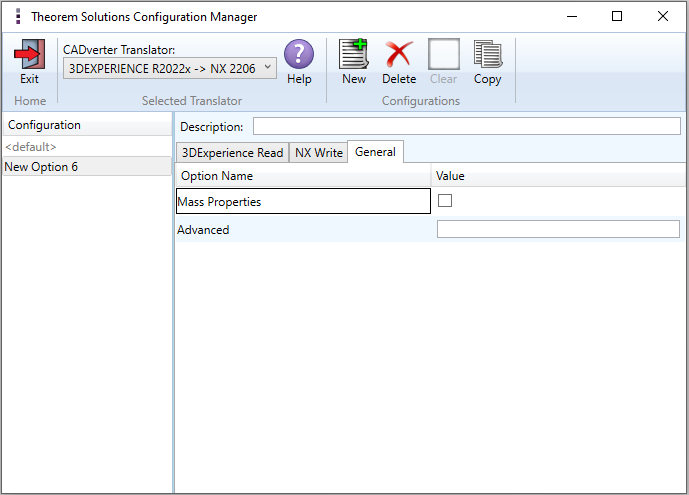Select the New Option 6 configuration
The image size is (689, 495).
click(87, 167)
